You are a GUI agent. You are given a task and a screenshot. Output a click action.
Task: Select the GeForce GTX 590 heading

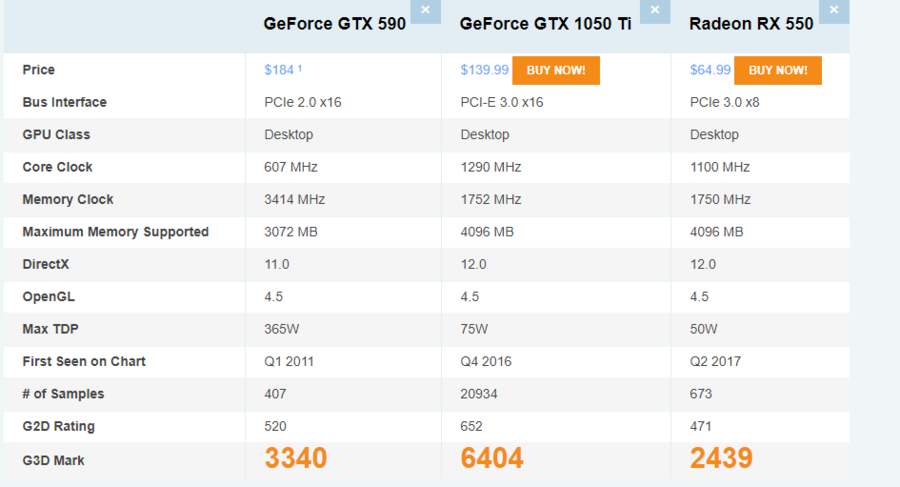334,23
